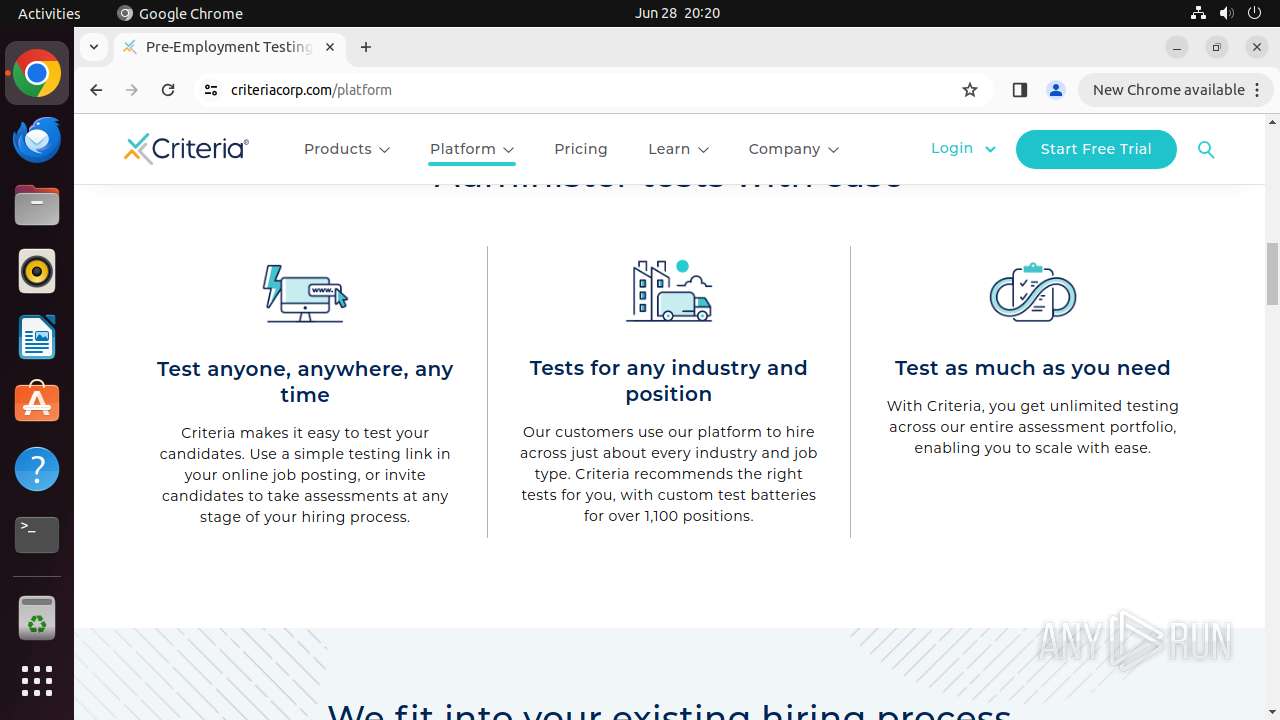The image size is (1280, 720).
Task: Open Terminal from the dock
Action: point(37,535)
